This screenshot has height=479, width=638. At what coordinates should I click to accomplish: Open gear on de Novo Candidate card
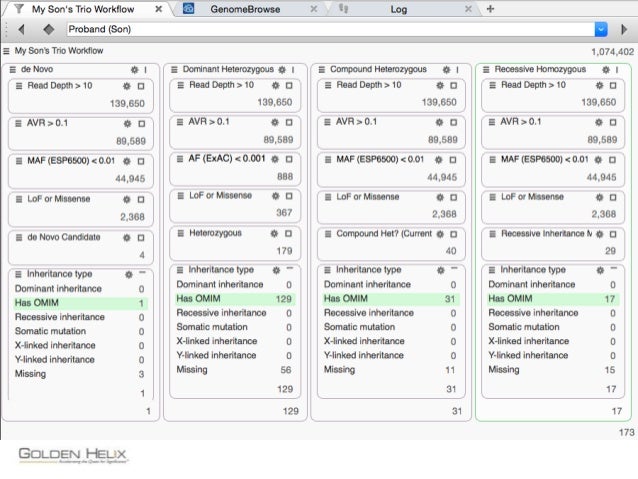(x=127, y=238)
